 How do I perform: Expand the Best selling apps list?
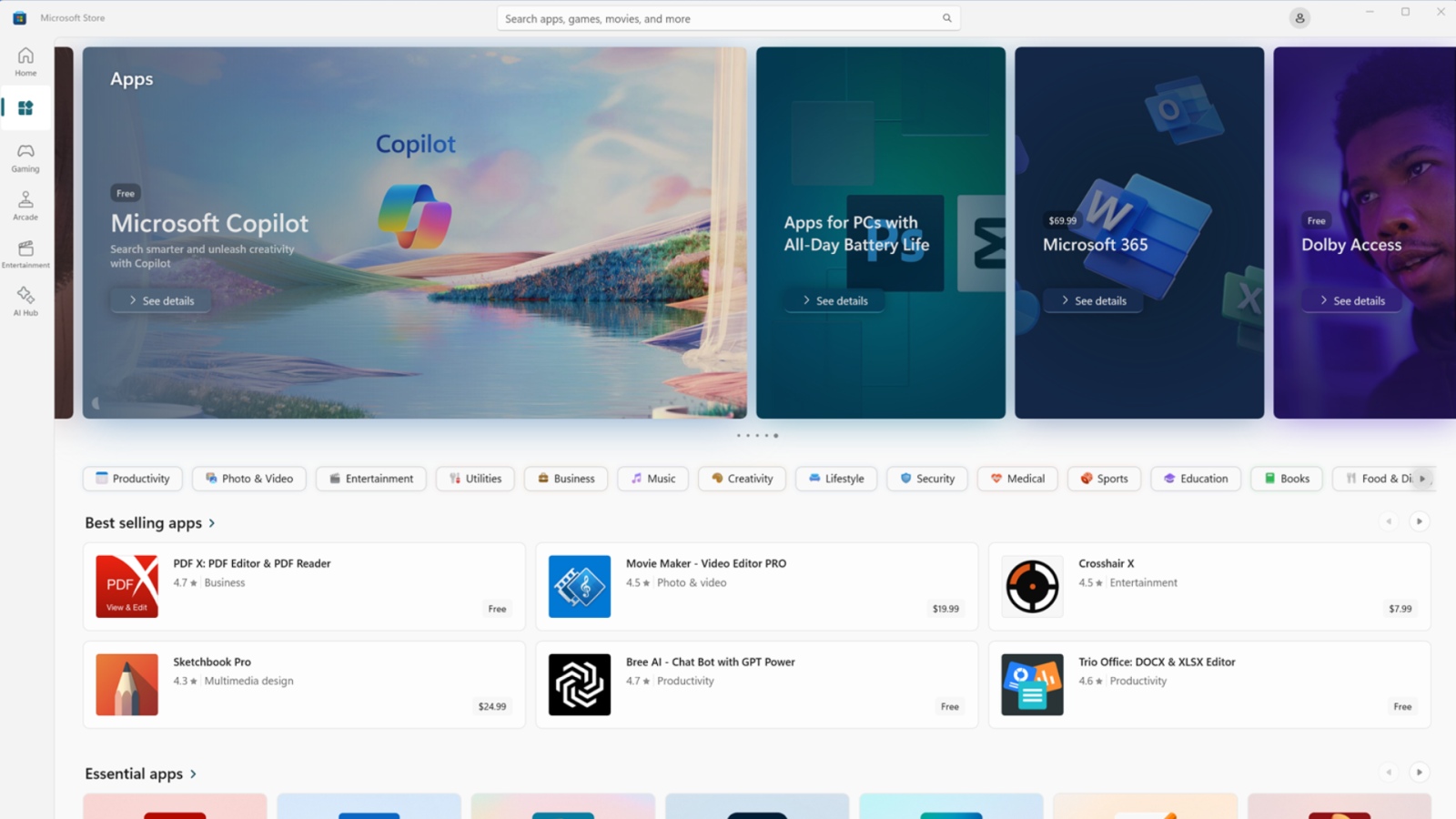click(x=212, y=523)
